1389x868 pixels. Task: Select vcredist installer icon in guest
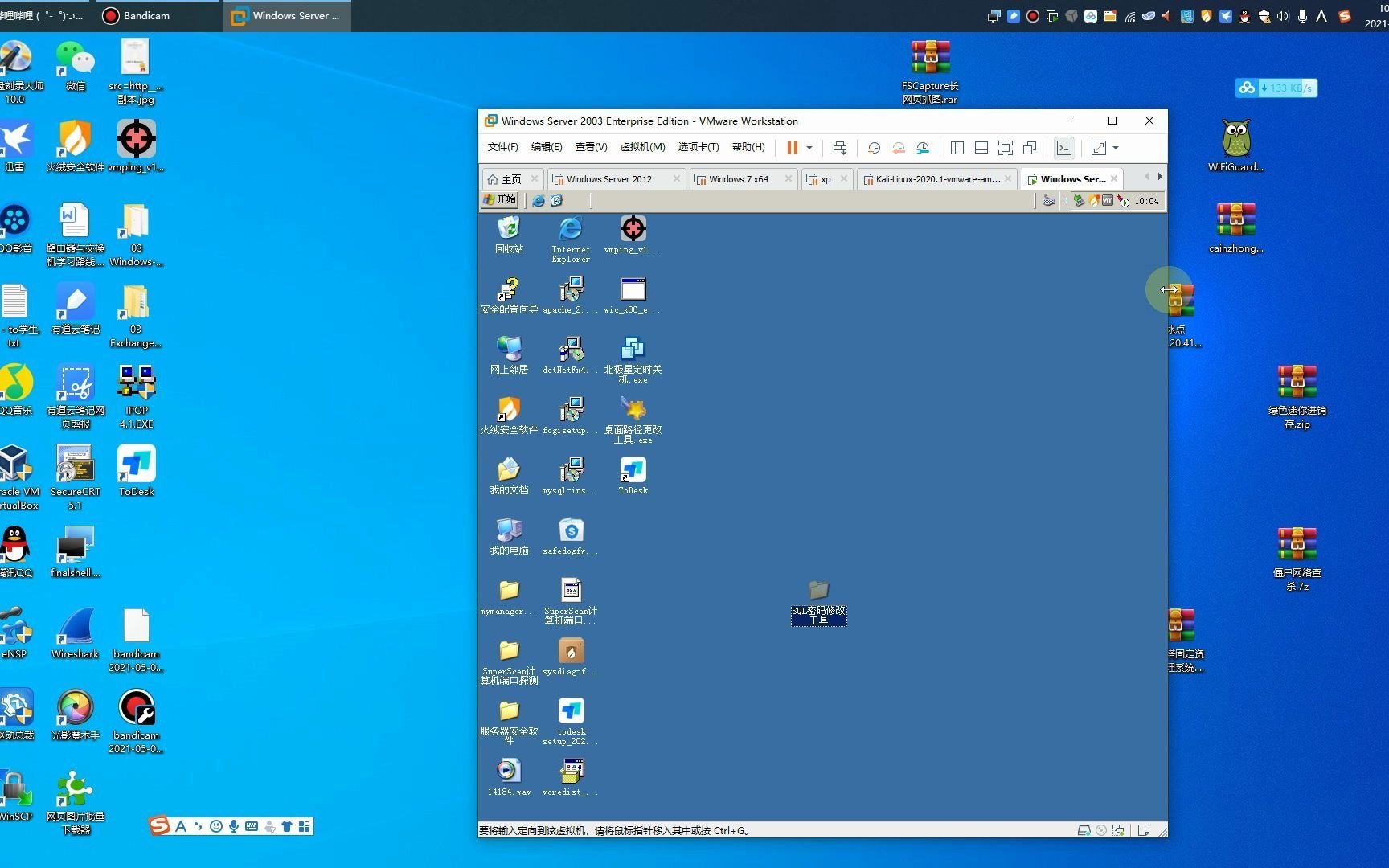click(x=571, y=777)
